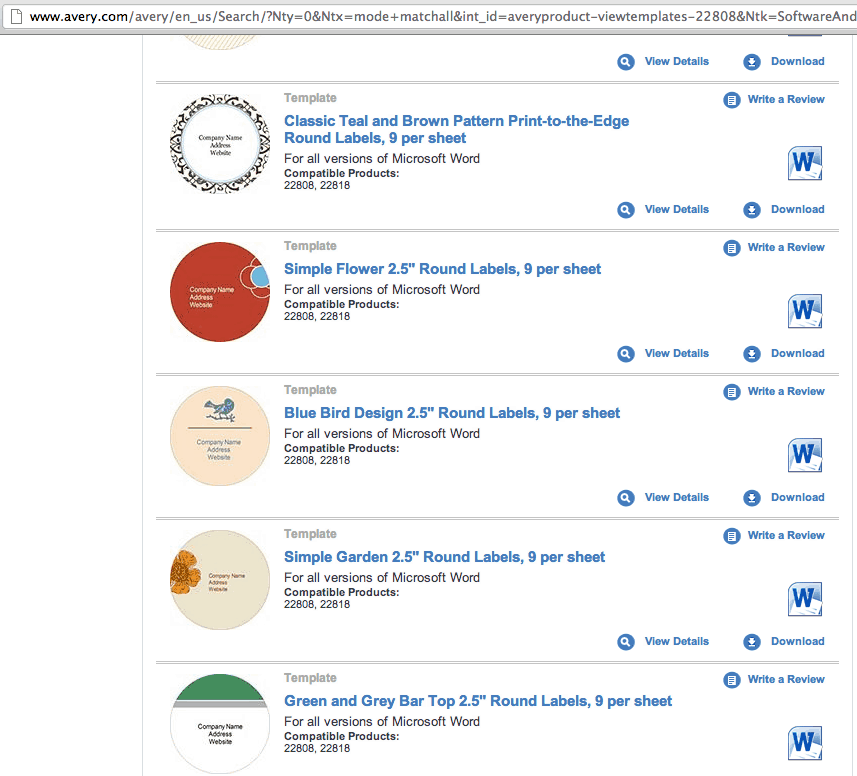Write a Review for Classic Teal and Brown

[786, 99]
